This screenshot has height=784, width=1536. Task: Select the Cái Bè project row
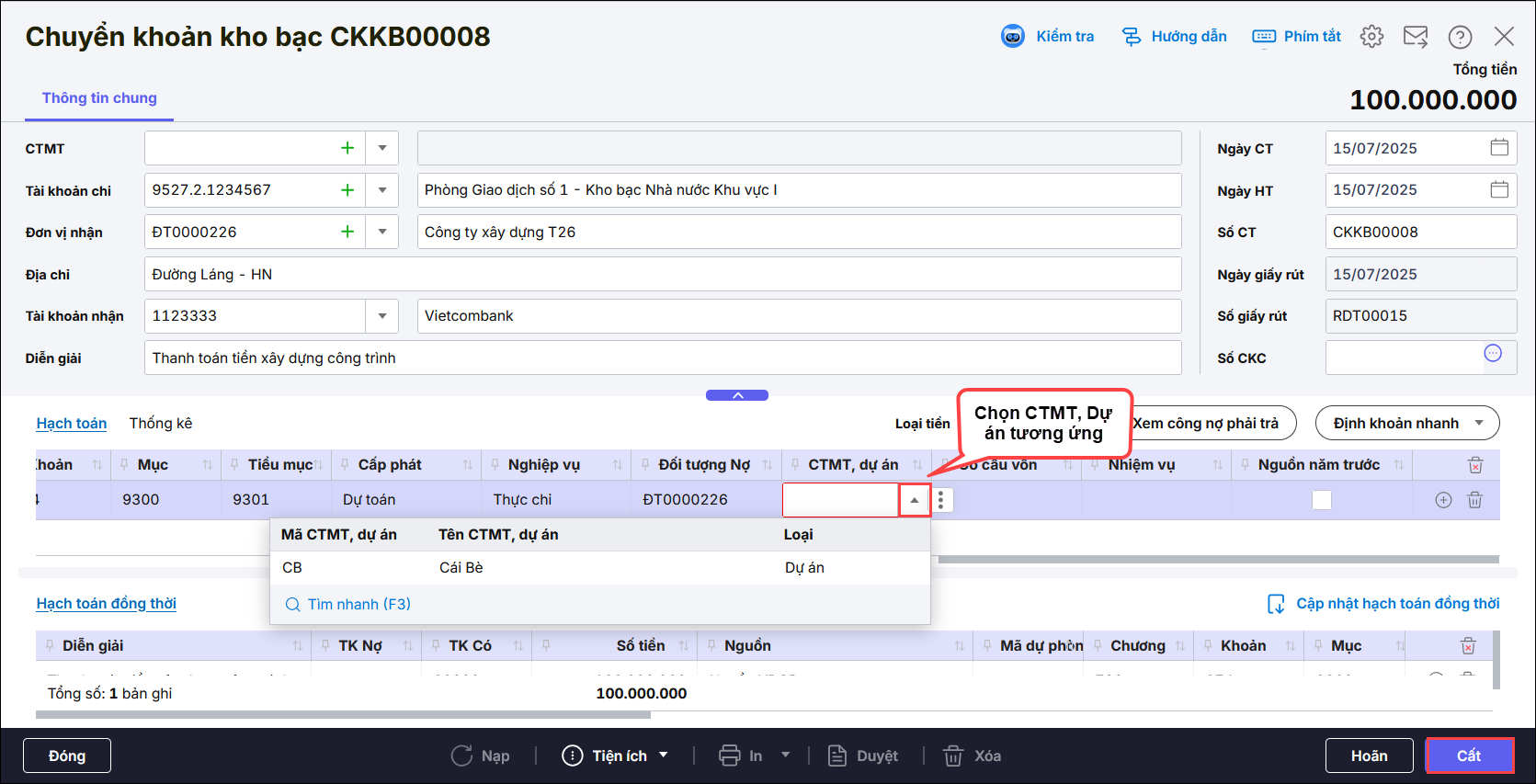click(599, 568)
